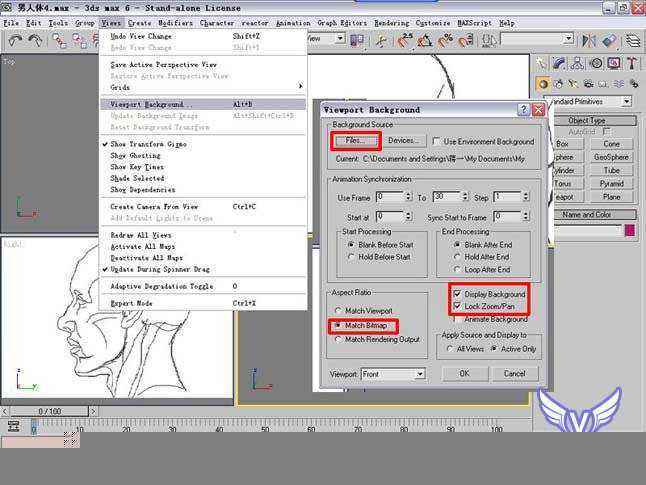Toggle the Select and Manipulate icon
Screen dimensions: 646x485
(382, 40)
